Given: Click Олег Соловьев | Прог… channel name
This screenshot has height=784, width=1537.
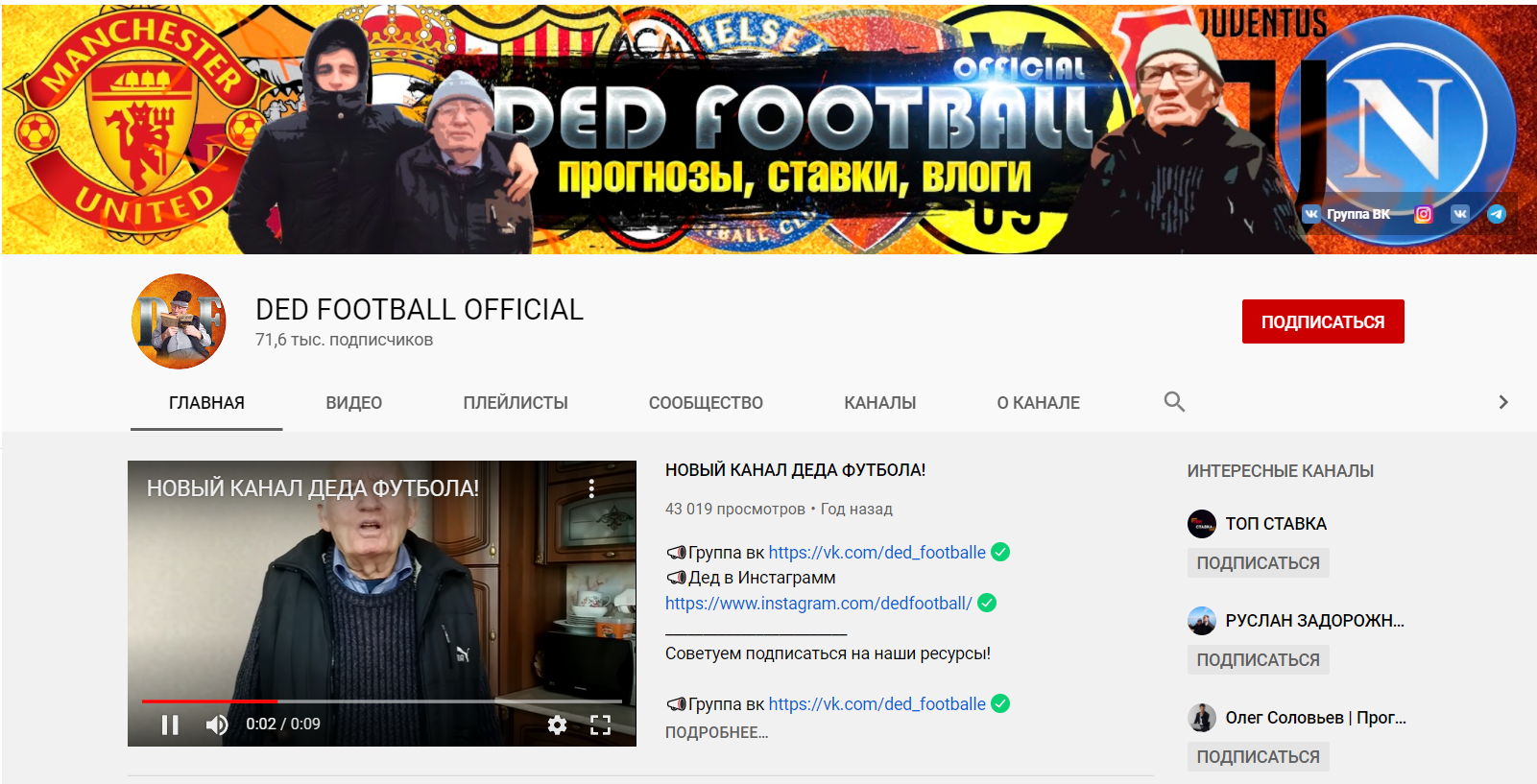Looking at the screenshot, I should (1316, 718).
